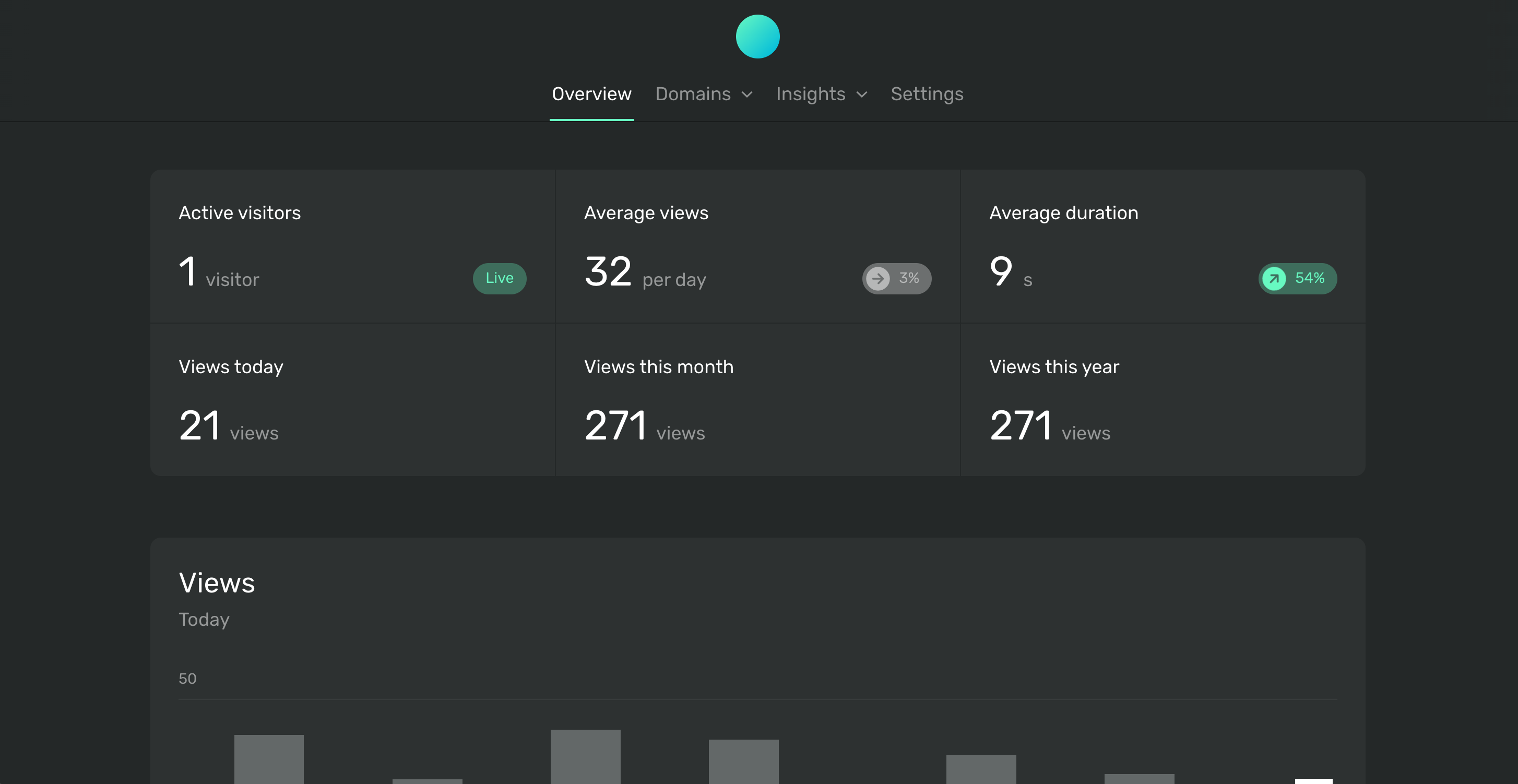This screenshot has width=1518, height=784.
Task: Open the Views this month card
Action: 757,399
